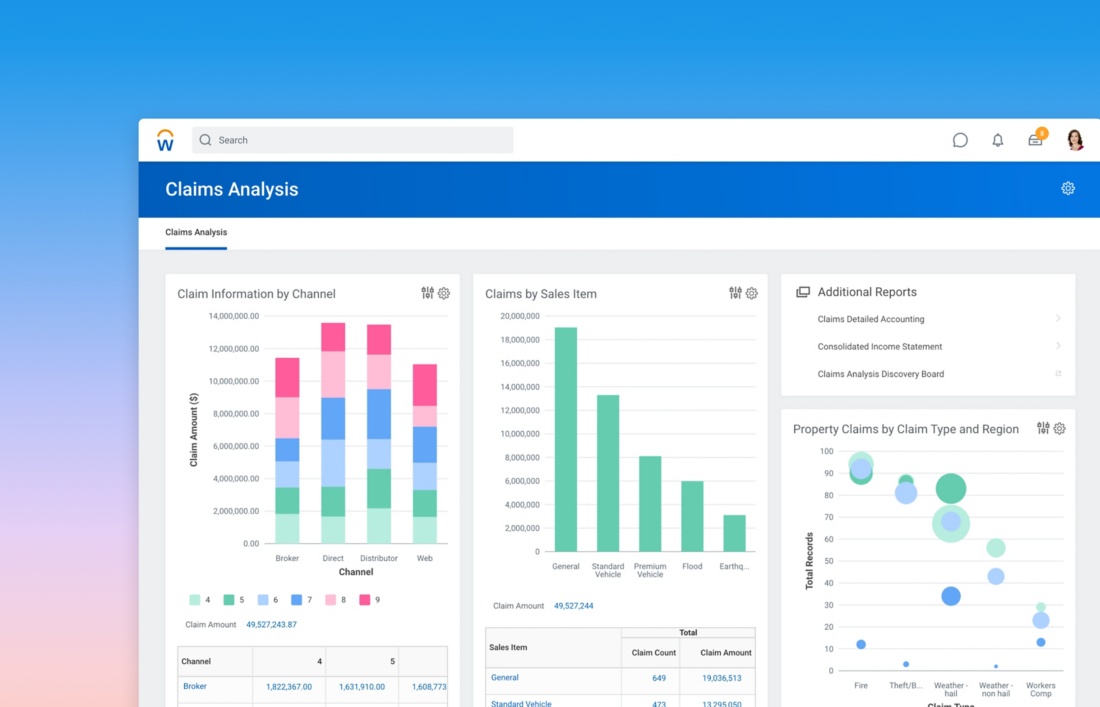Open Claims Analysis Discovery Board external link

click(1058, 374)
